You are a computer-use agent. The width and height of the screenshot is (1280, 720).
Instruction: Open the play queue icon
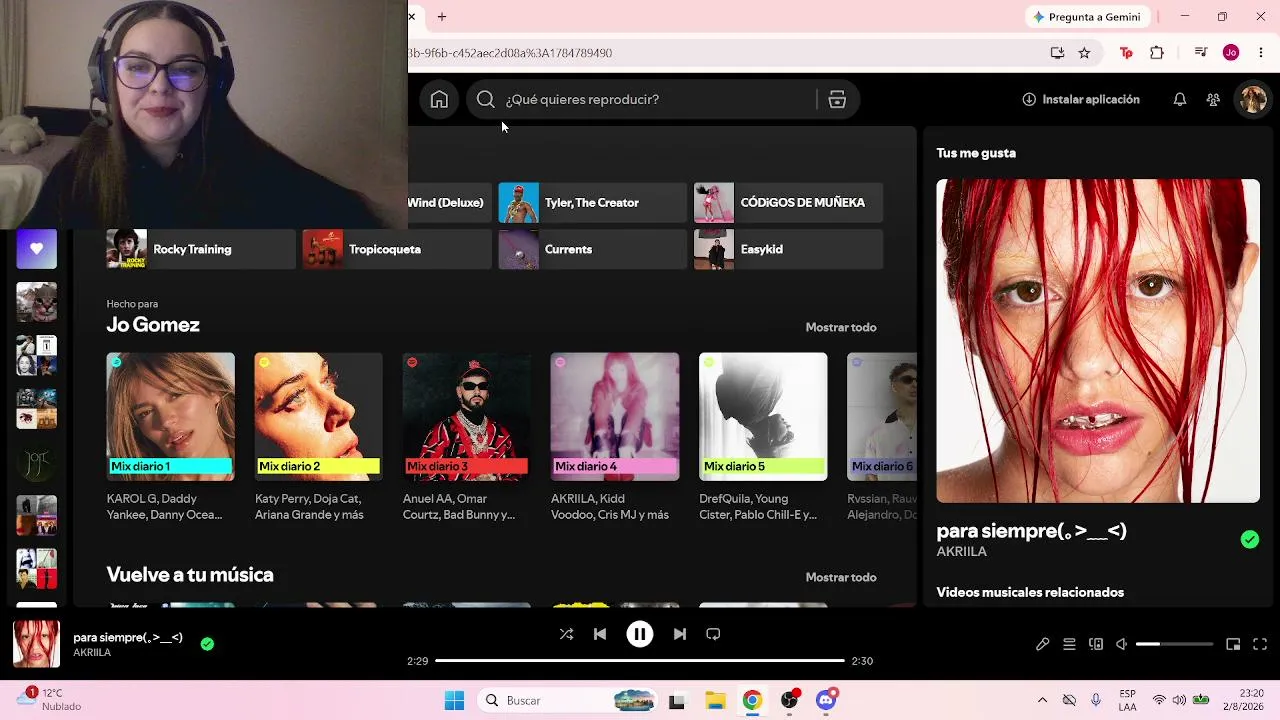click(x=1069, y=644)
